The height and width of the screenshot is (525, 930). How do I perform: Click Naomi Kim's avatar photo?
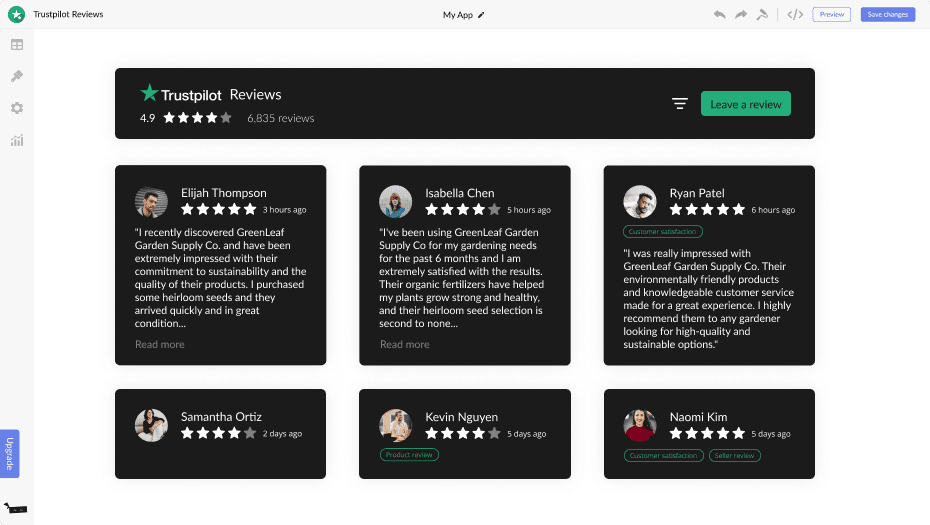[640, 425]
